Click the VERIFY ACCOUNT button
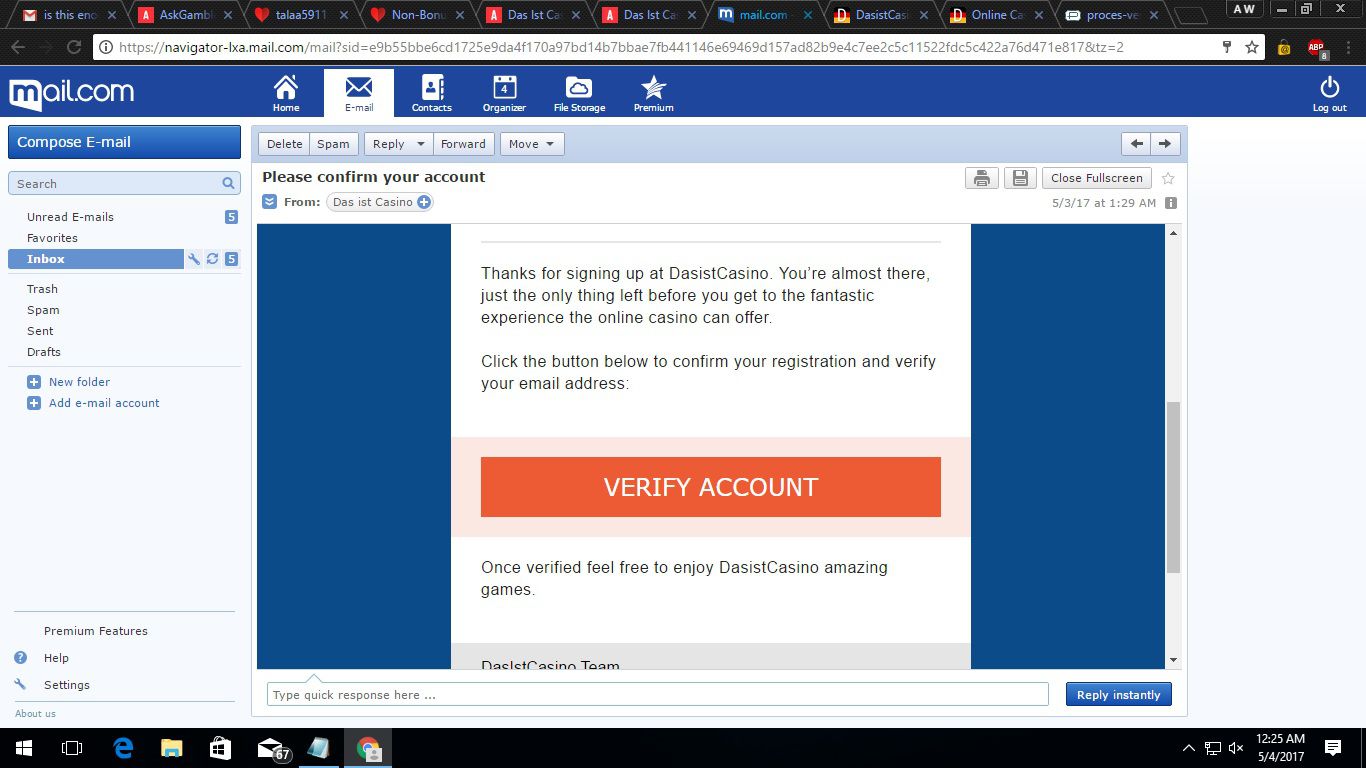1366x768 pixels. coord(711,487)
